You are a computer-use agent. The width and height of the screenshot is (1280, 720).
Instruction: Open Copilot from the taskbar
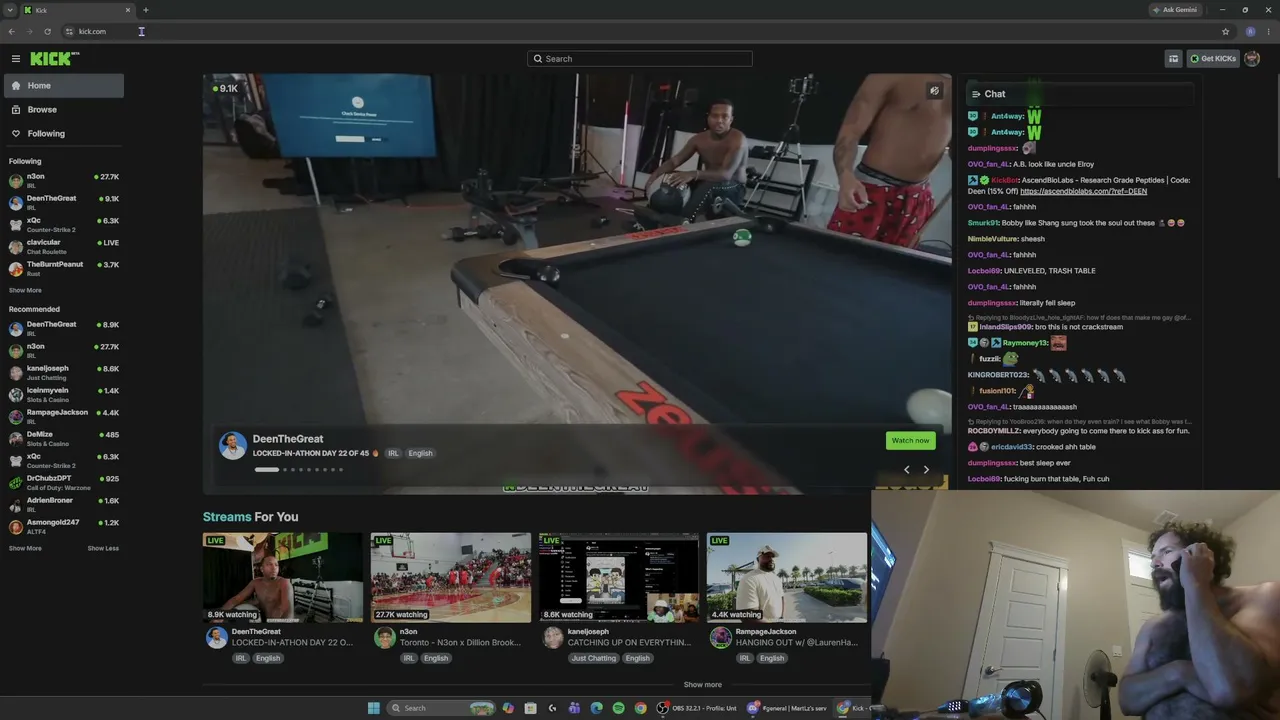(x=508, y=708)
